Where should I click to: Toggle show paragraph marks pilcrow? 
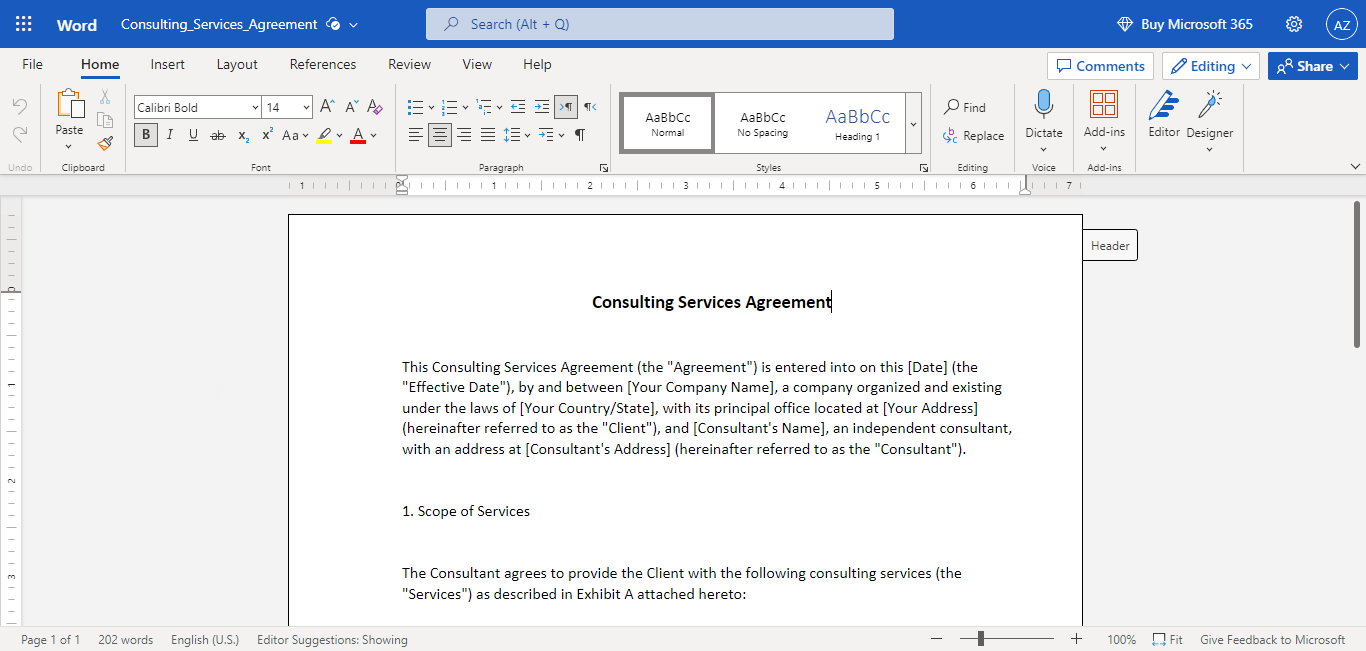(580, 135)
